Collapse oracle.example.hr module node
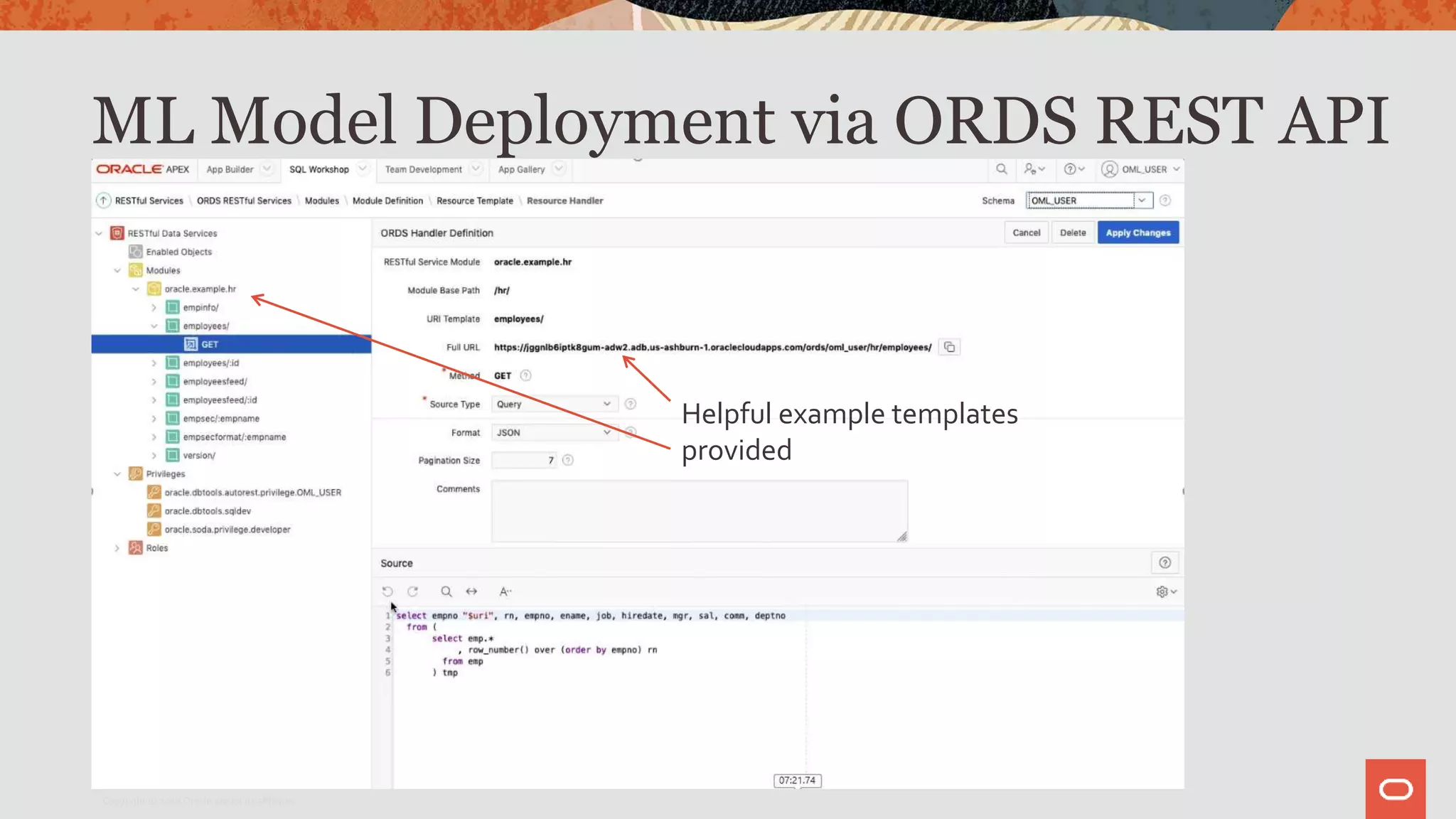Screen dimensions: 1456x819 pyautogui.click(x=136, y=289)
